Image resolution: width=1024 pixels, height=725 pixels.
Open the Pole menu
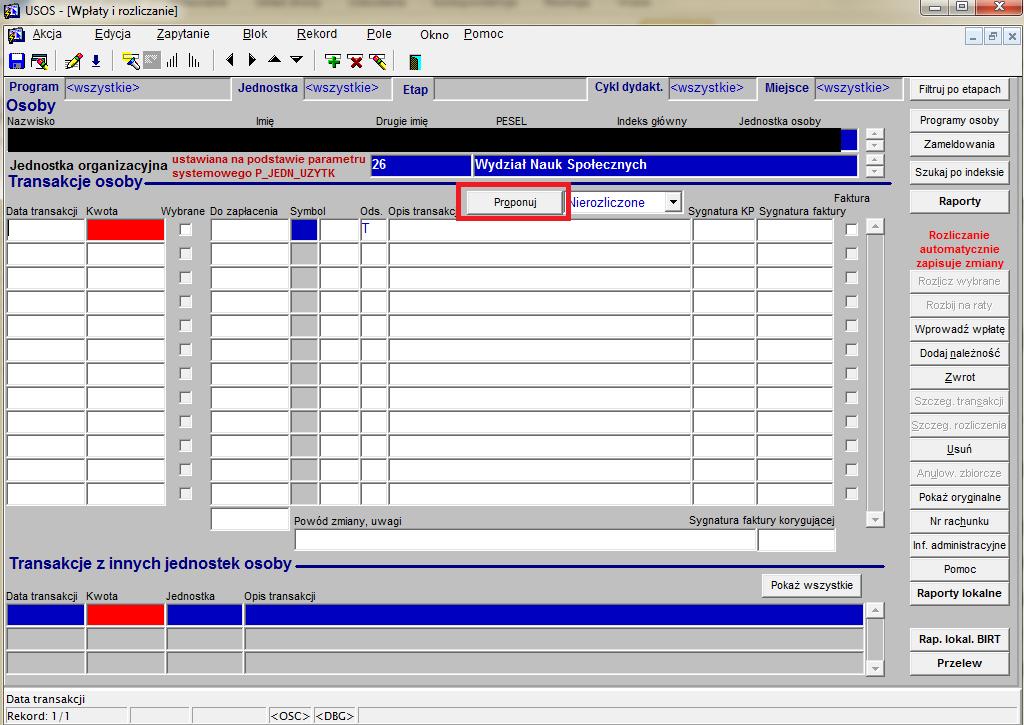tap(379, 34)
